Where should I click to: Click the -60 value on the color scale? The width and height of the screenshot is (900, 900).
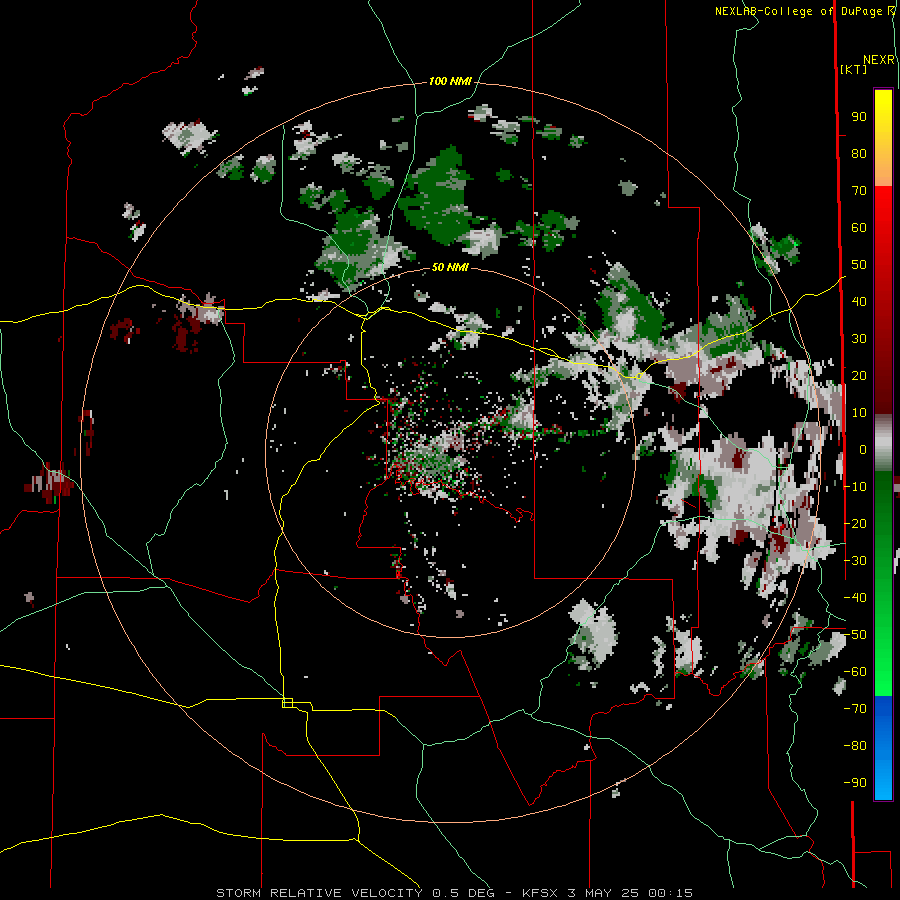(x=855, y=672)
